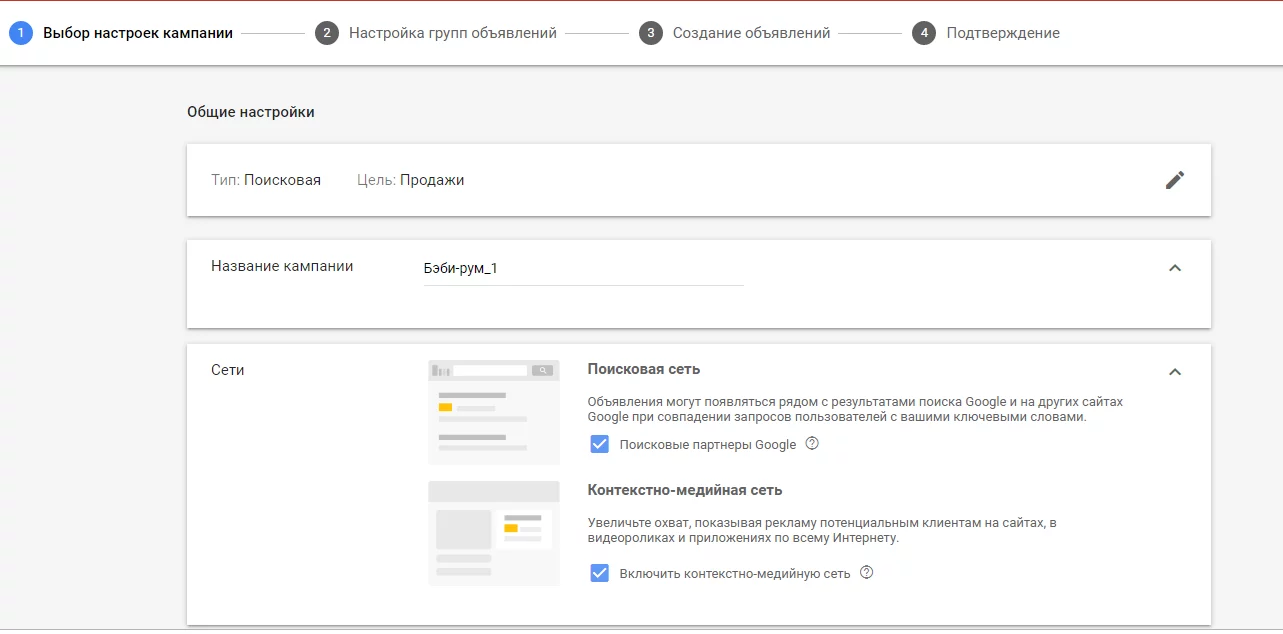Click the Общие настройки heading

pyautogui.click(x=251, y=112)
